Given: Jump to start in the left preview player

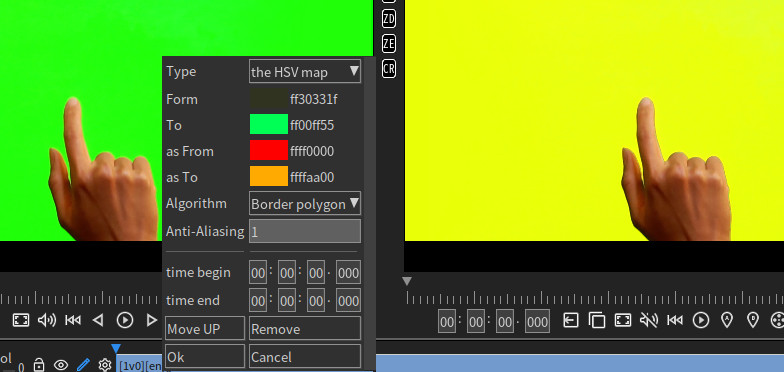Looking at the screenshot, I should tap(73, 320).
